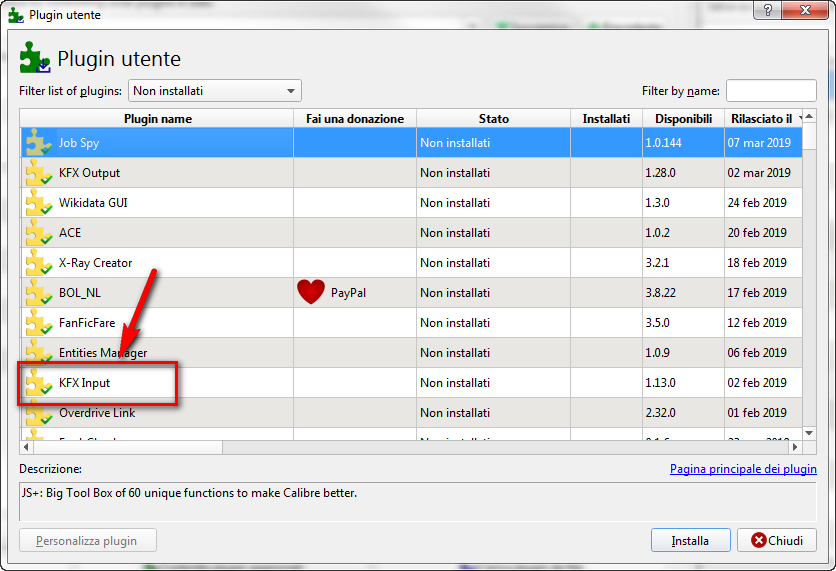
Task: Click the PayPal donation link for BOL_NL
Action: (x=348, y=293)
